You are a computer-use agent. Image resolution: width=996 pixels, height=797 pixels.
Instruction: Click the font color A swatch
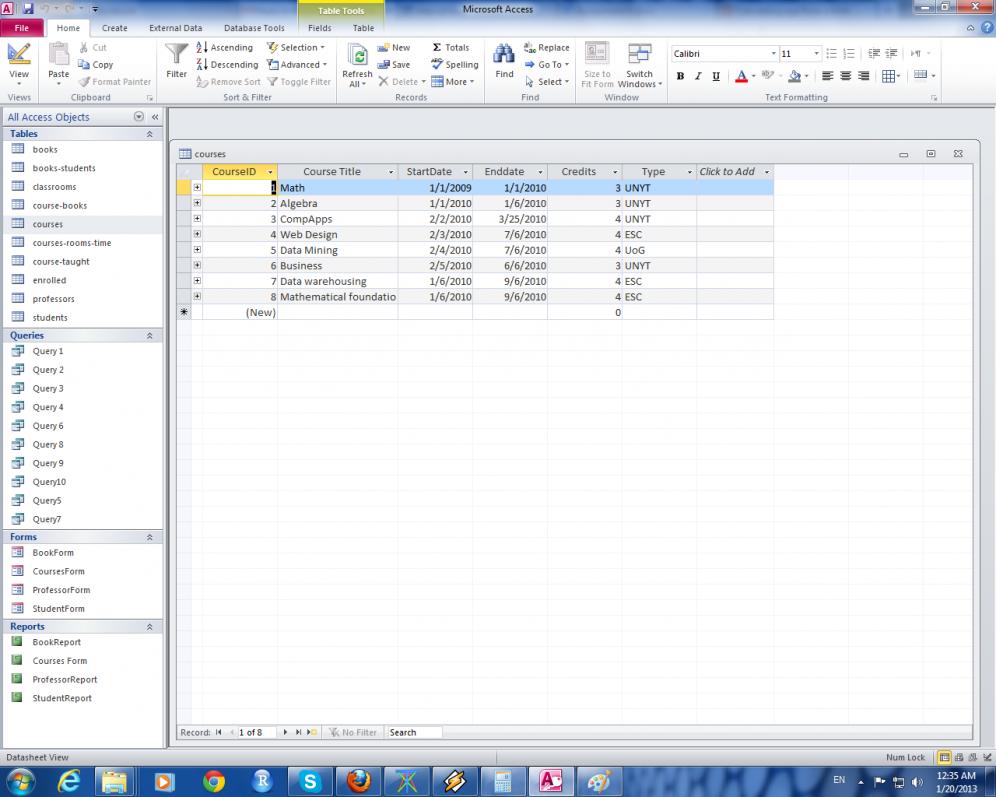(741, 76)
